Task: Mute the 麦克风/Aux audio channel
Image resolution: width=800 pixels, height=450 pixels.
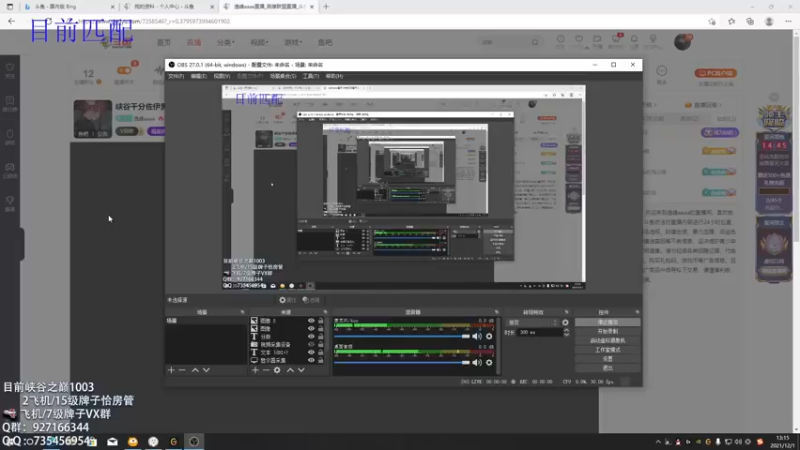Action: click(x=477, y=336)
